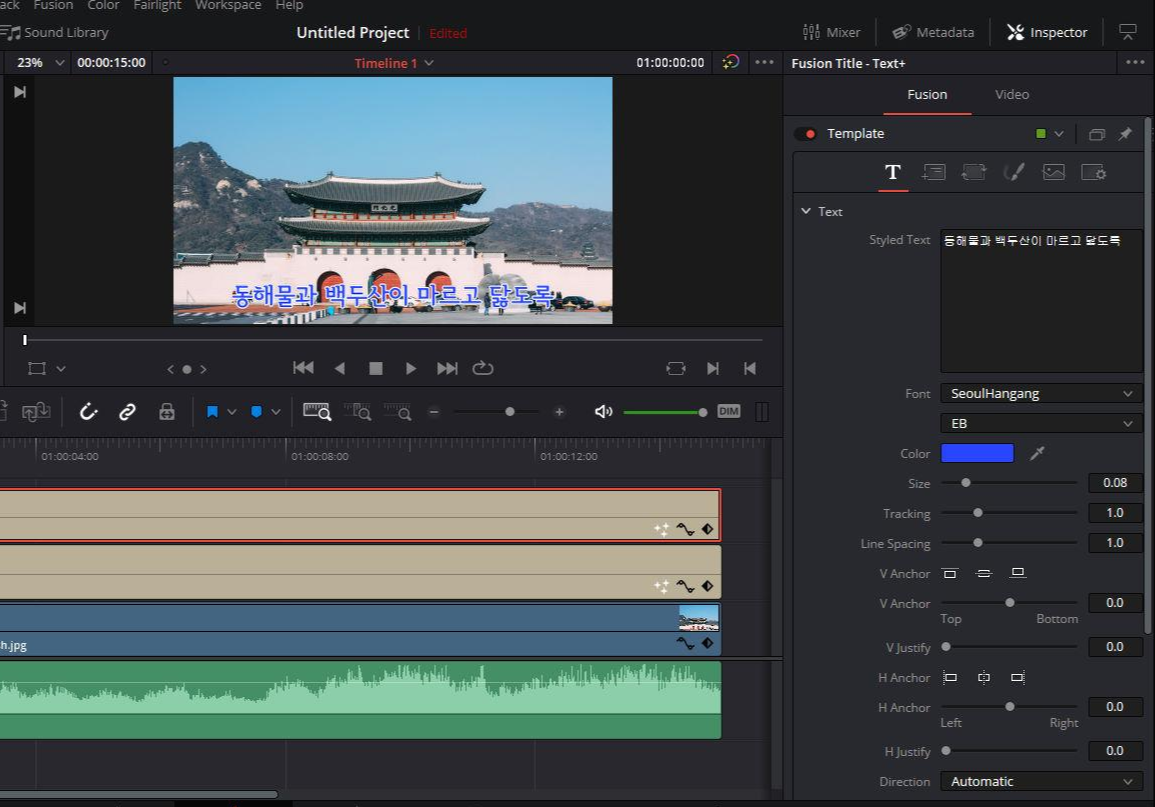This screenshot has height=807, width=1155.
Task: Go to last frame
Action: (447, 368)
